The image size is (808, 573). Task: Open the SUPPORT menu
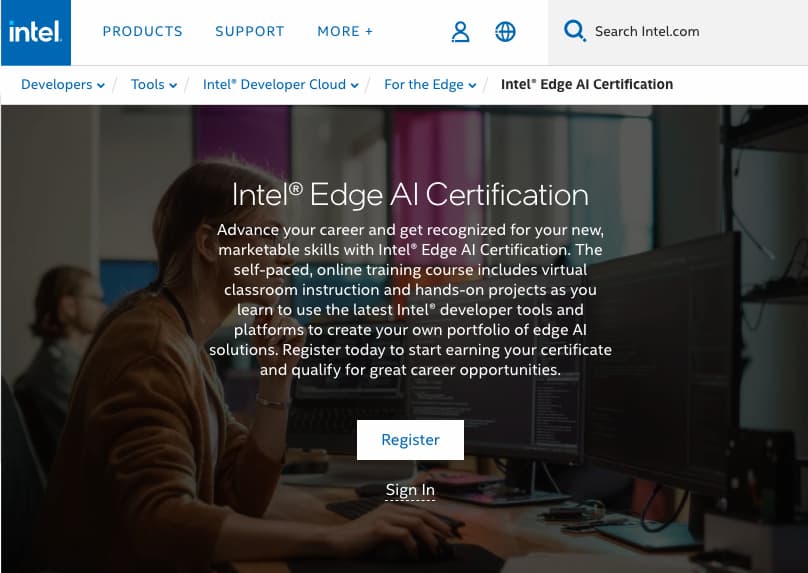coord(250,31)
